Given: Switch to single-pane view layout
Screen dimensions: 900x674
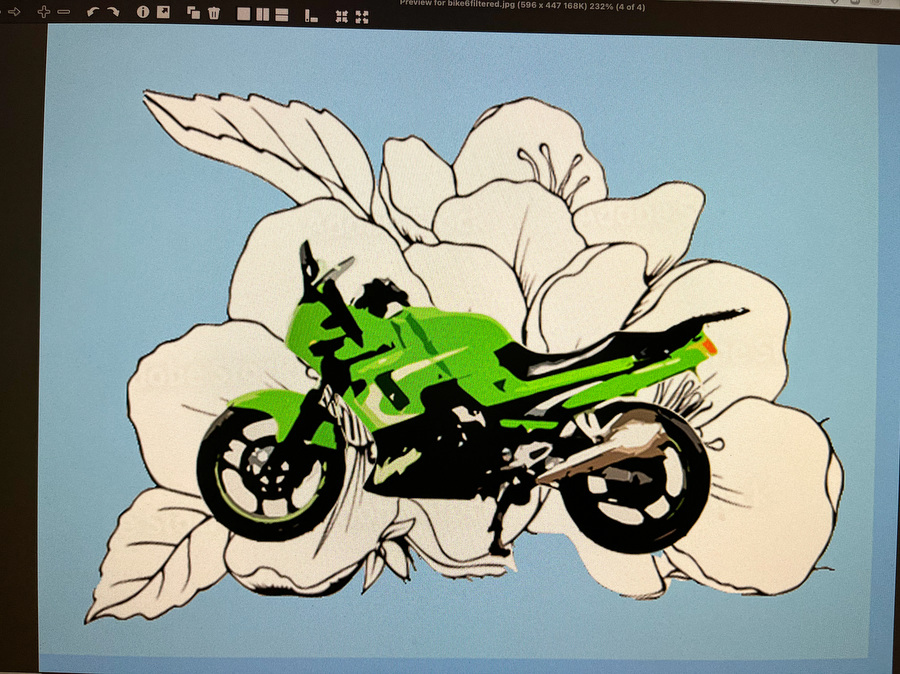Looking at the screenshot, I should point(244,14).
